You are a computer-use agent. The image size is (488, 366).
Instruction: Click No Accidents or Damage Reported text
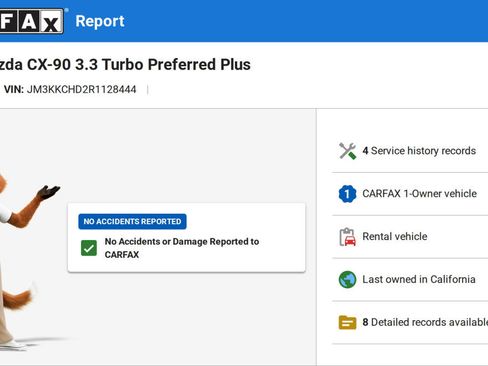click(182, 248)
